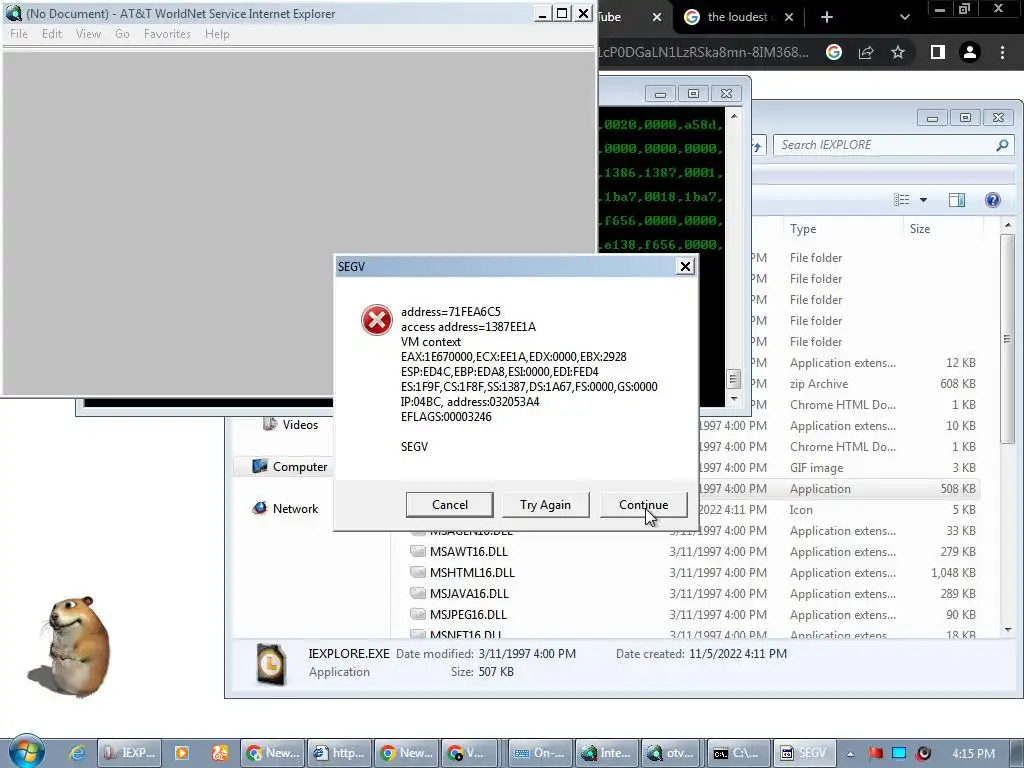Open Videos in Explorer navigation pane

click(291, 424)
